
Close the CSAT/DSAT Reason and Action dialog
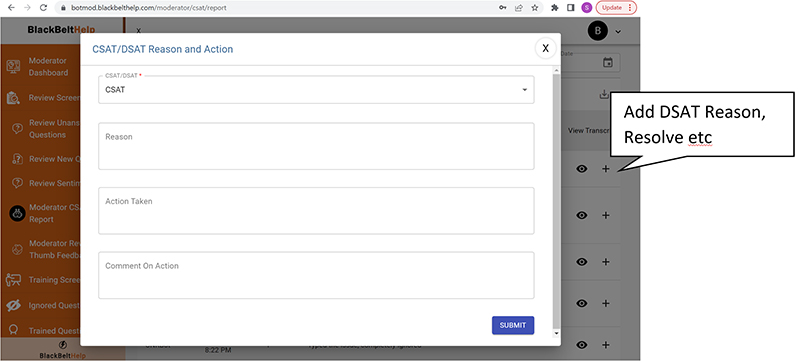point(545,48)
